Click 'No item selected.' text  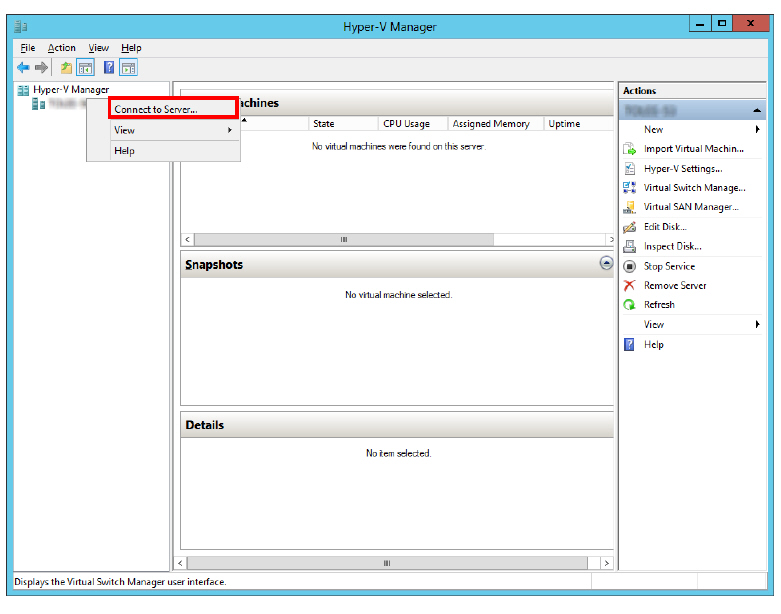(x=398, y=453)
